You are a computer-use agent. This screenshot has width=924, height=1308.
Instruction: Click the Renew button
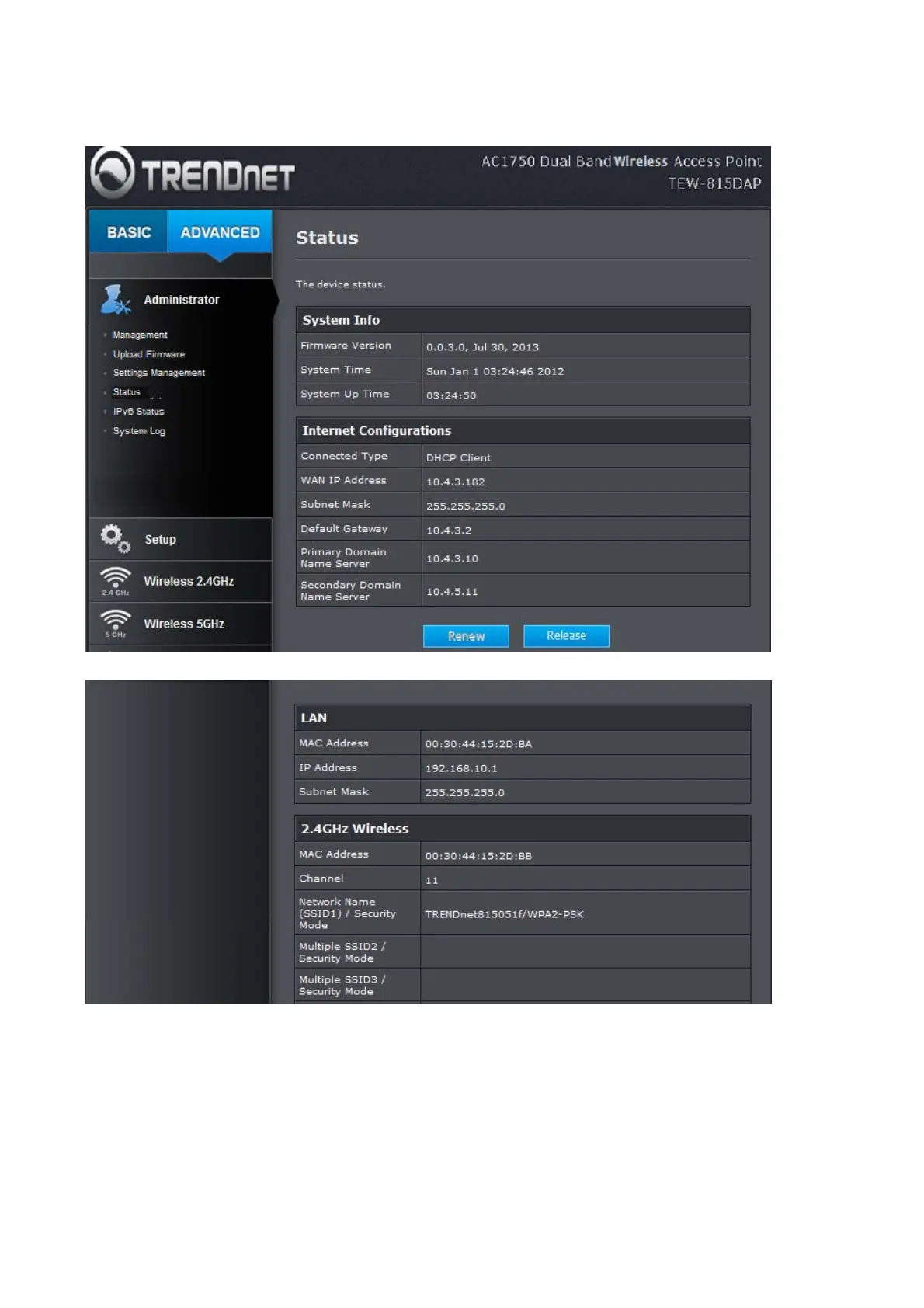[466, 636]
